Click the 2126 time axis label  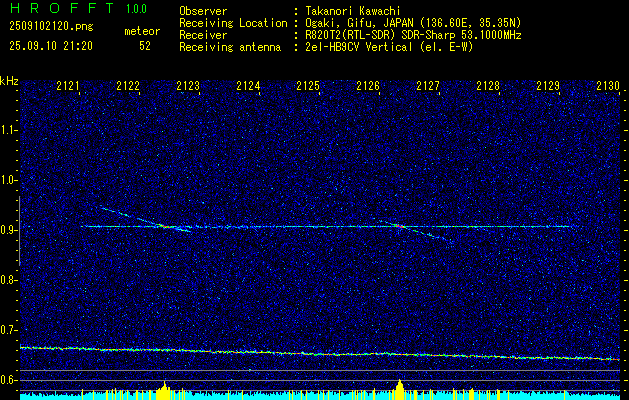(x=368, y=85)
